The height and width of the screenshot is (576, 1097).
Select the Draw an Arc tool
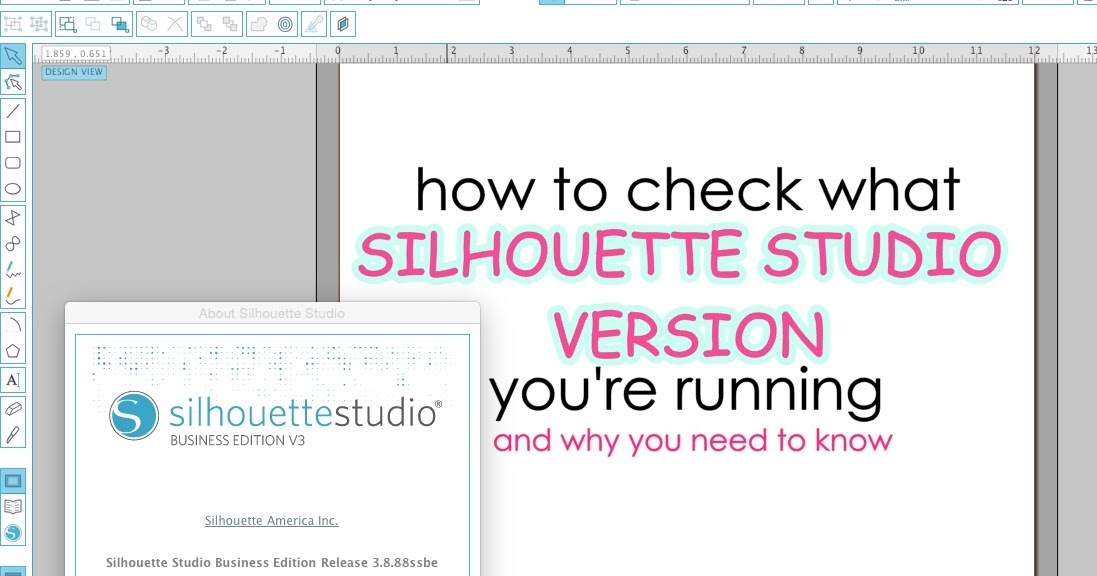13,325
